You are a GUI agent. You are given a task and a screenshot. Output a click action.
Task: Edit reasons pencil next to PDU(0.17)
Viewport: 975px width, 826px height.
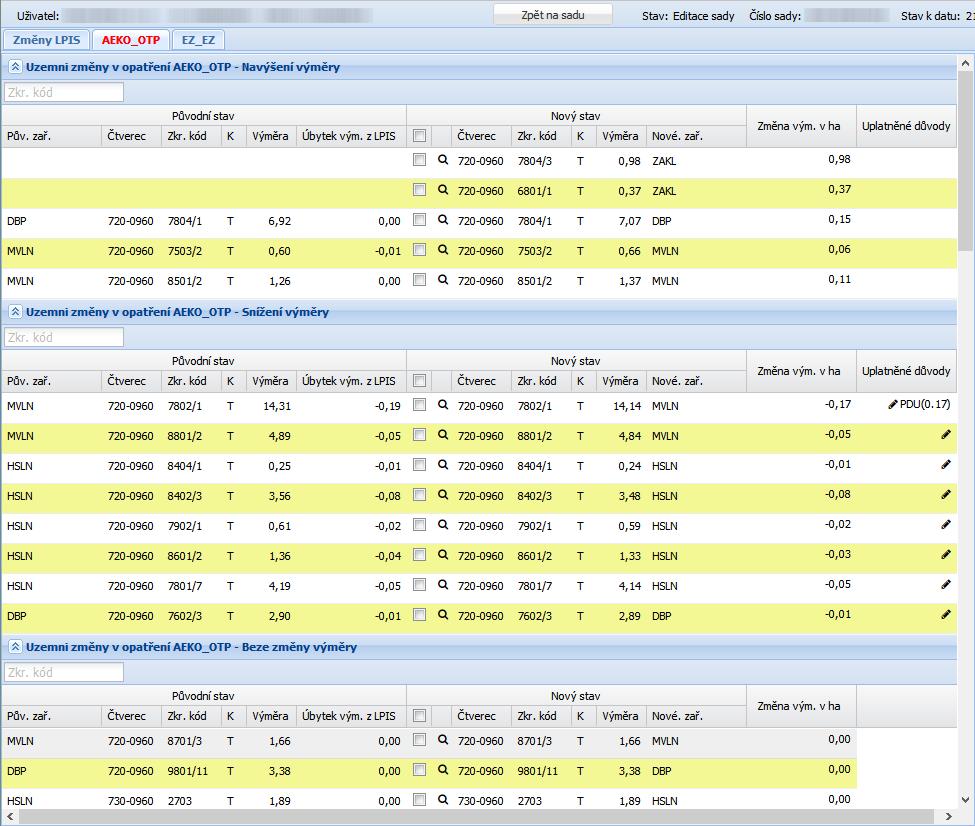(893, 404)
